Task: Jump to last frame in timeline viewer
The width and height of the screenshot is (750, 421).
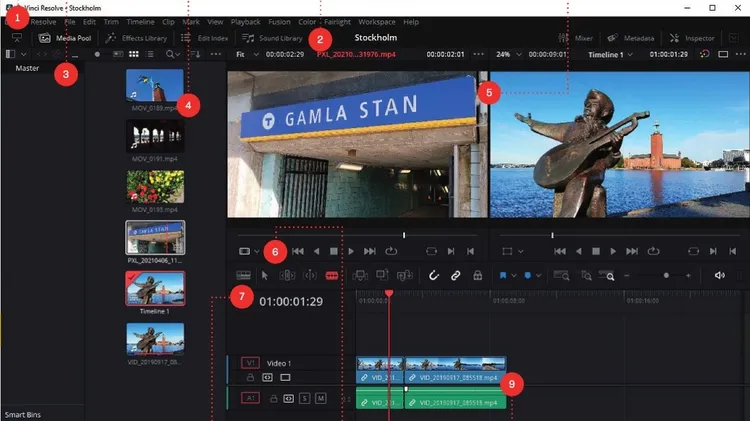Action: (x=632, y=251)
